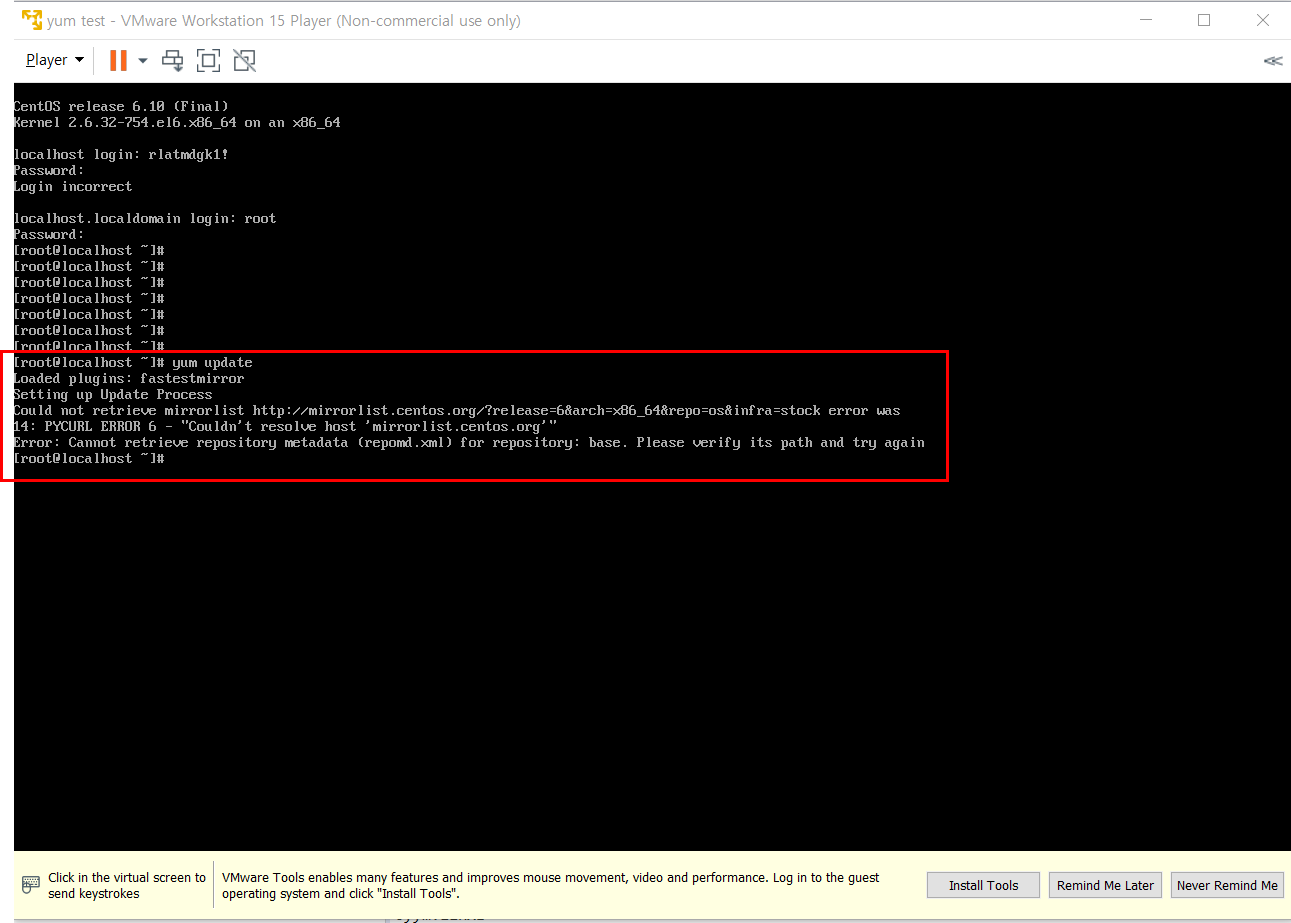Open the Player menu
Image resolution: width=1291 pixels, height=923 pixels.
click(54, 60)
